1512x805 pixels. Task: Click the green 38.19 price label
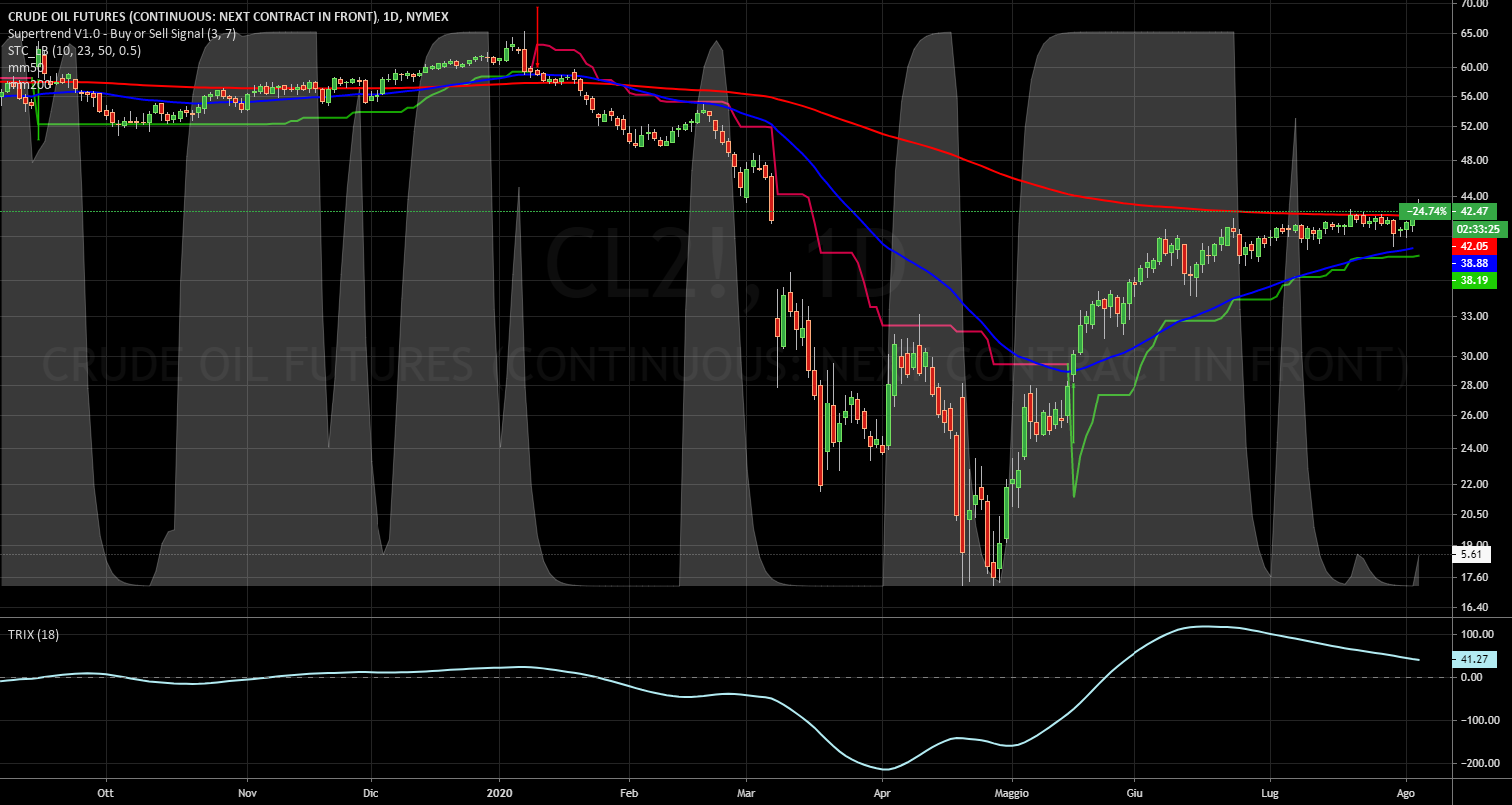pos(1474,281)
